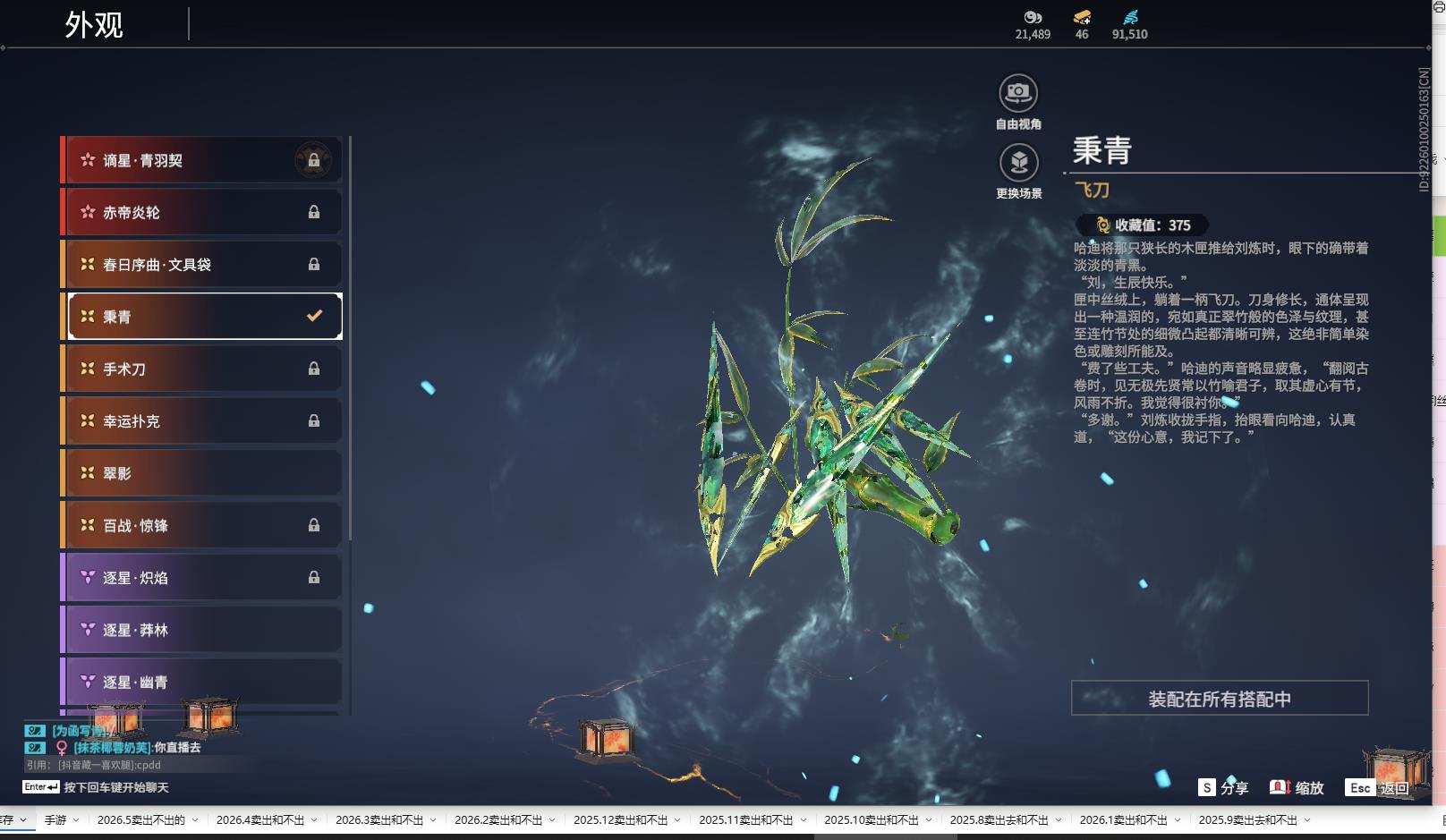The height and width of the screenshot is (840, 1446).
Task: Click the blue feather currency 91,510
Action: pyautogui.click(x=1129, y=25)
